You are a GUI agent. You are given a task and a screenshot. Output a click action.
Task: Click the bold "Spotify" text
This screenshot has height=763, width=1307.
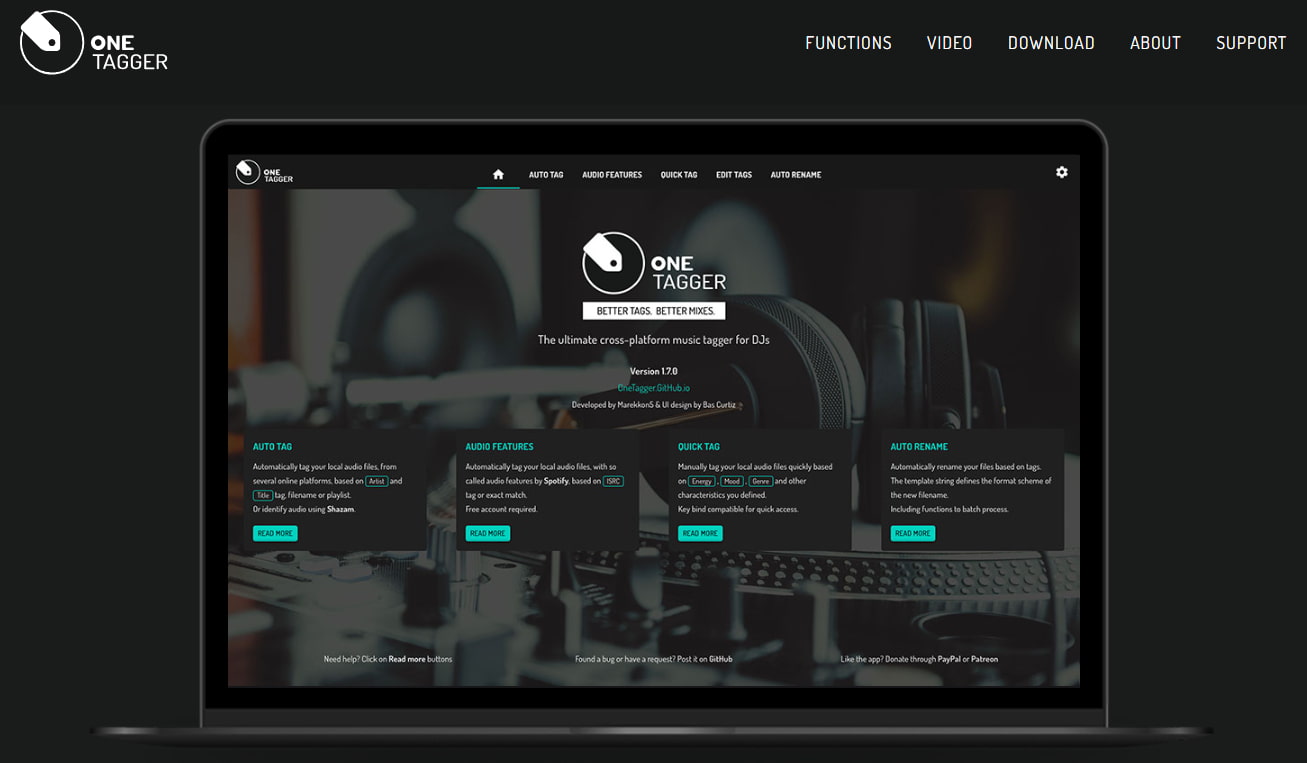coord(556,481)
